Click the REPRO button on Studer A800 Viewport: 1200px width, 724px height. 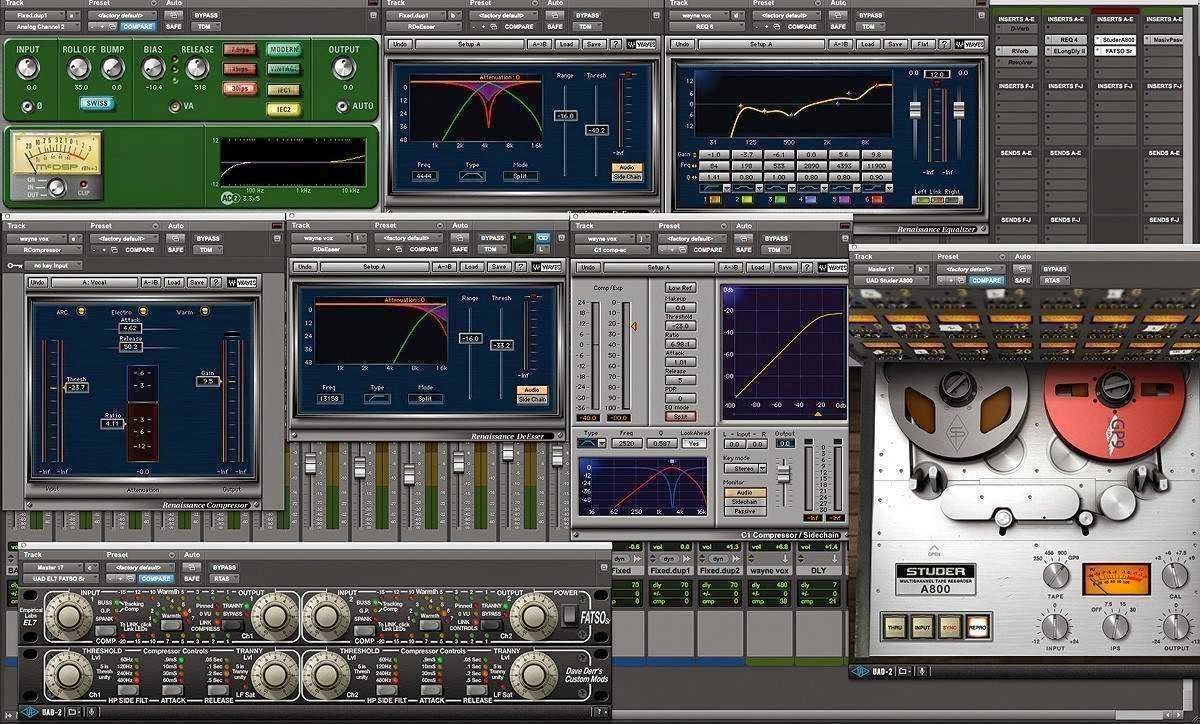(x=977, y=628)
